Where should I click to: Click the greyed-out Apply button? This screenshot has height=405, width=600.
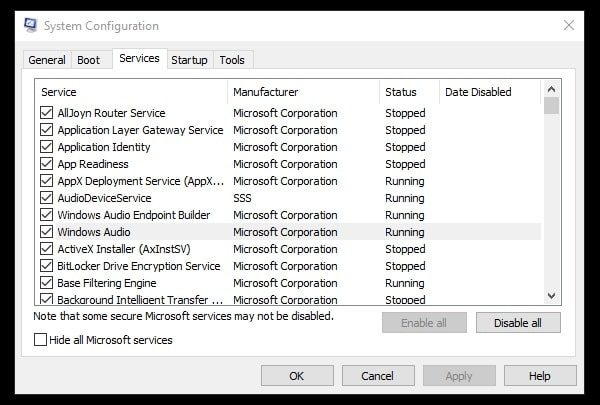coord(459,376)
